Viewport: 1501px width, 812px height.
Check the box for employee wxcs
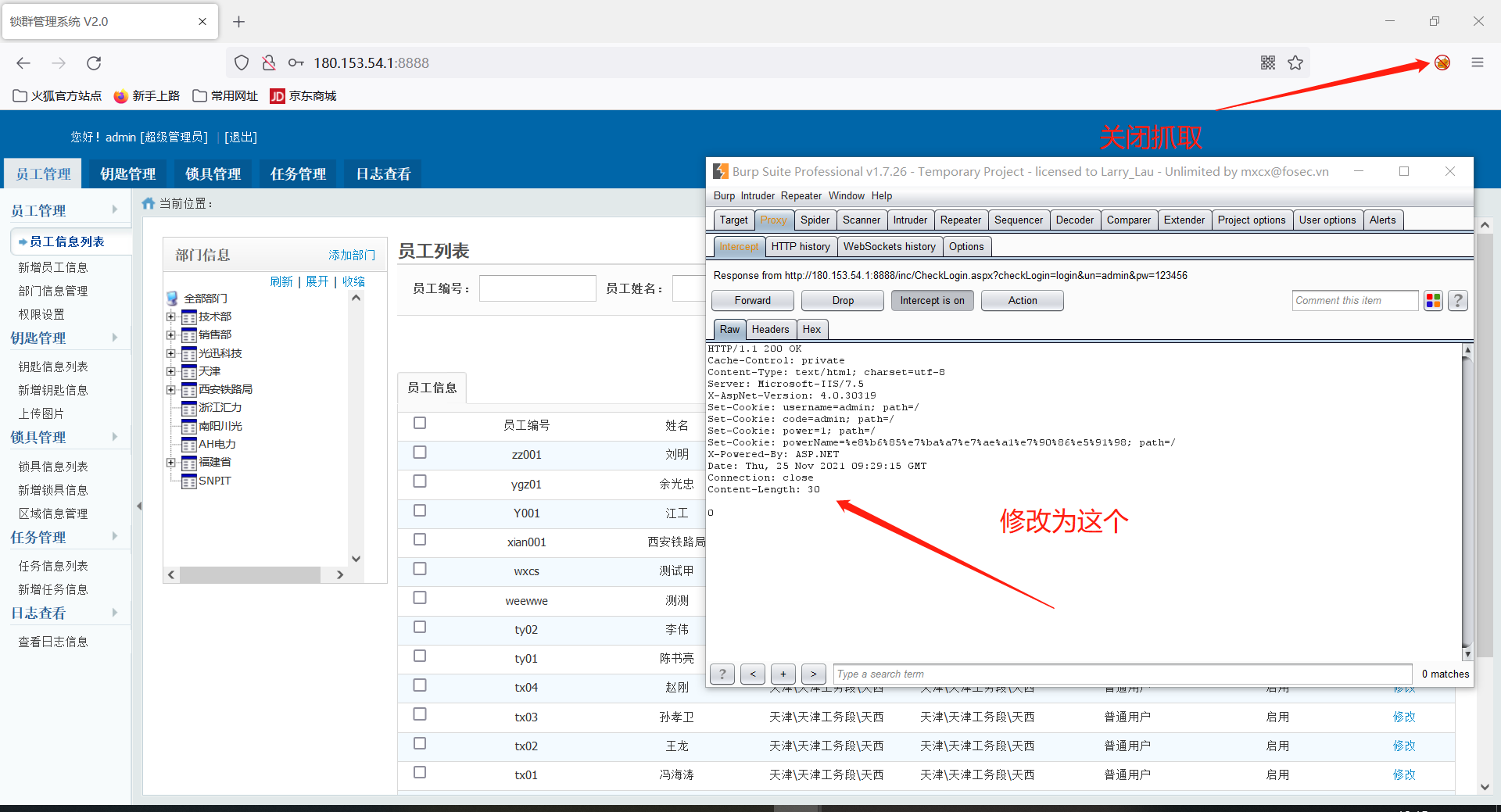(420, 569)
